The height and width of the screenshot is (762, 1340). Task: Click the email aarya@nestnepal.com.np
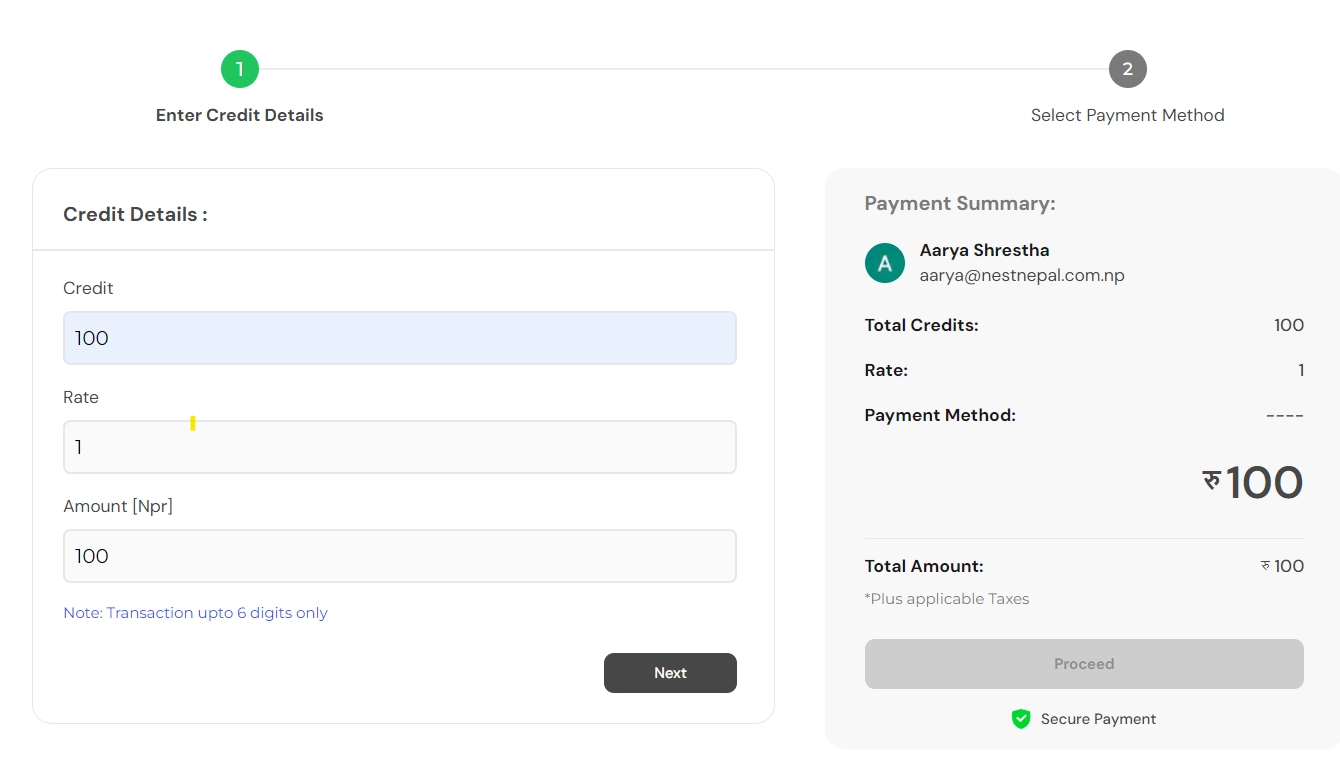coord(1022,275)
